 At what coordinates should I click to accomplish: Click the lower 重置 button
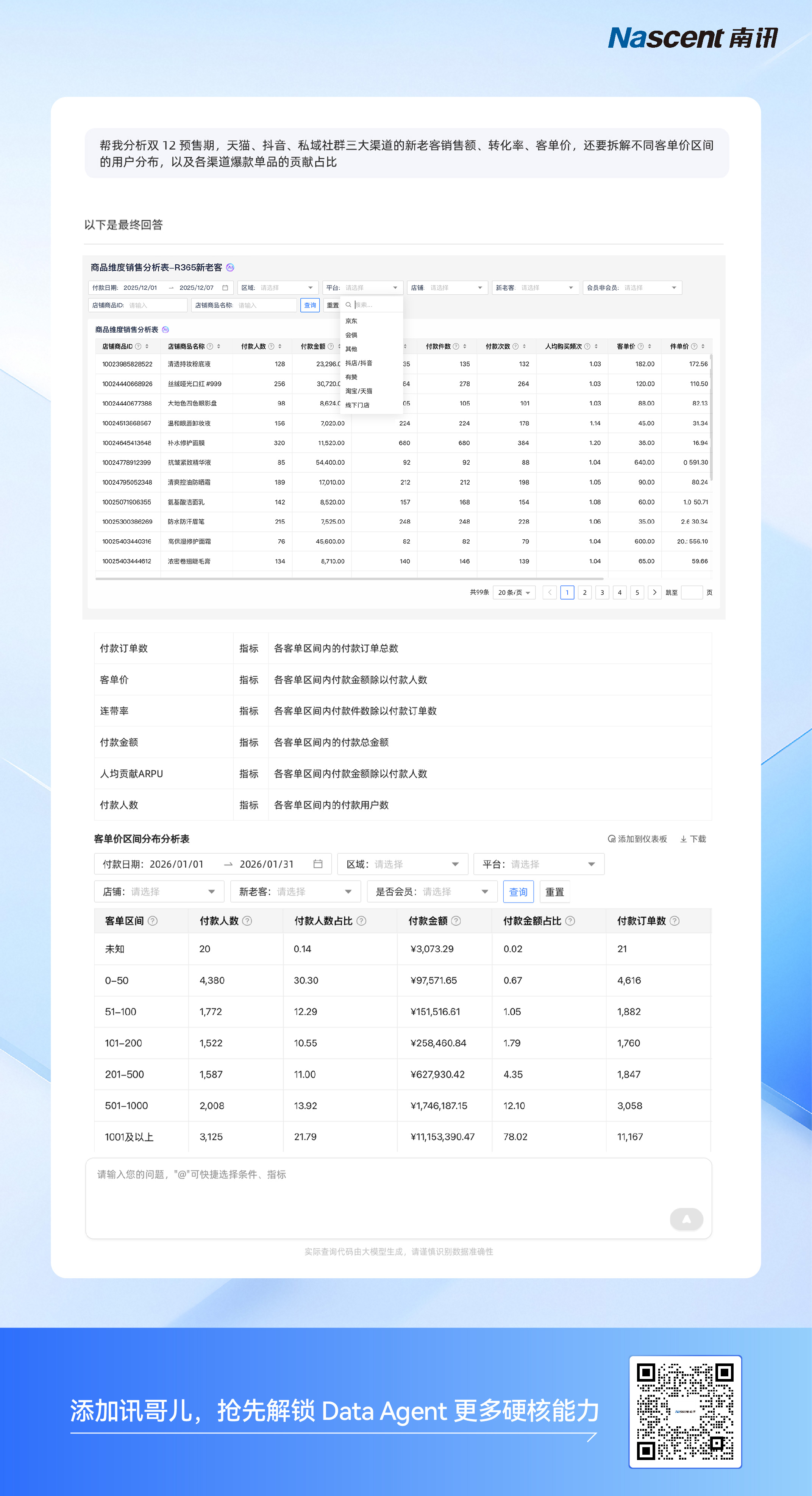coord(554,892)
